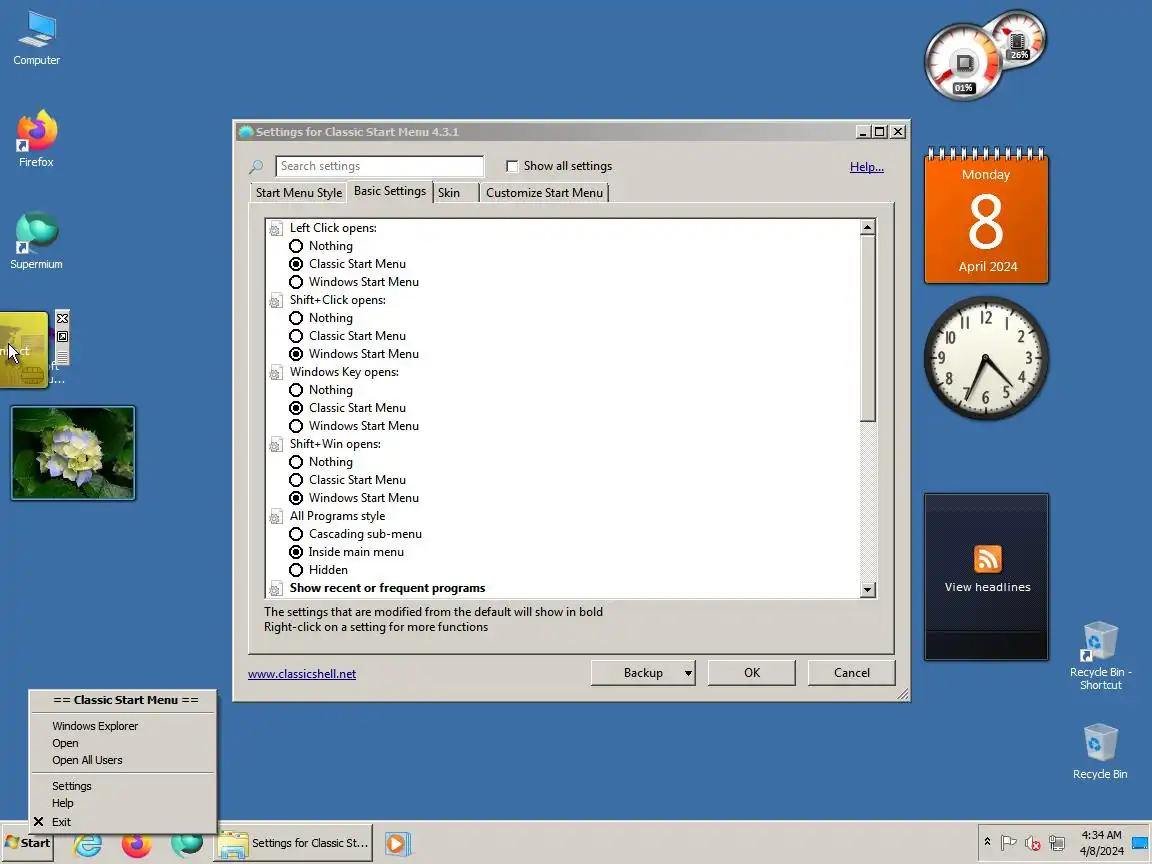Open the Supermium desktop shortcut

point(36,240)
